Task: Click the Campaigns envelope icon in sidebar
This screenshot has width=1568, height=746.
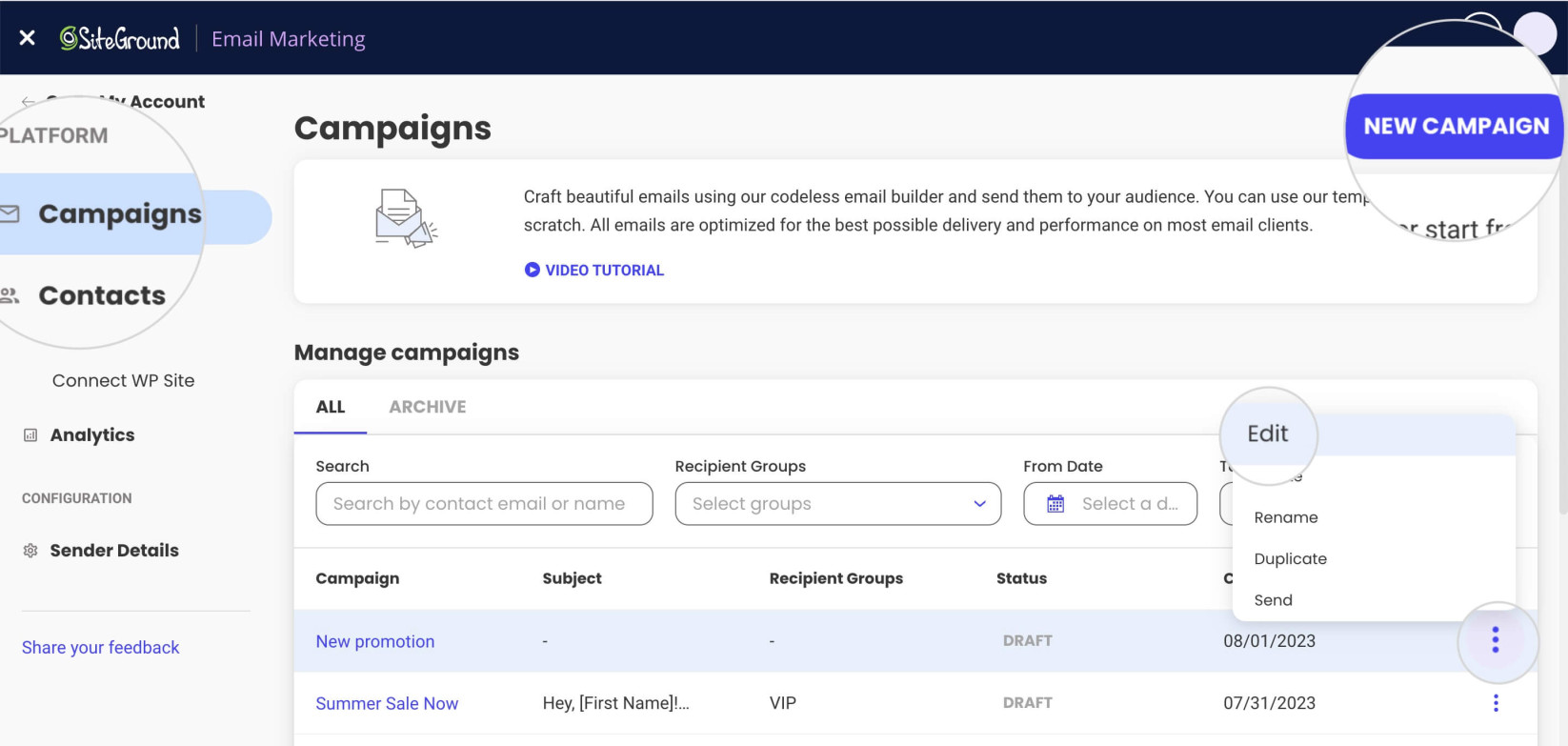Action: tap(10, 213)
